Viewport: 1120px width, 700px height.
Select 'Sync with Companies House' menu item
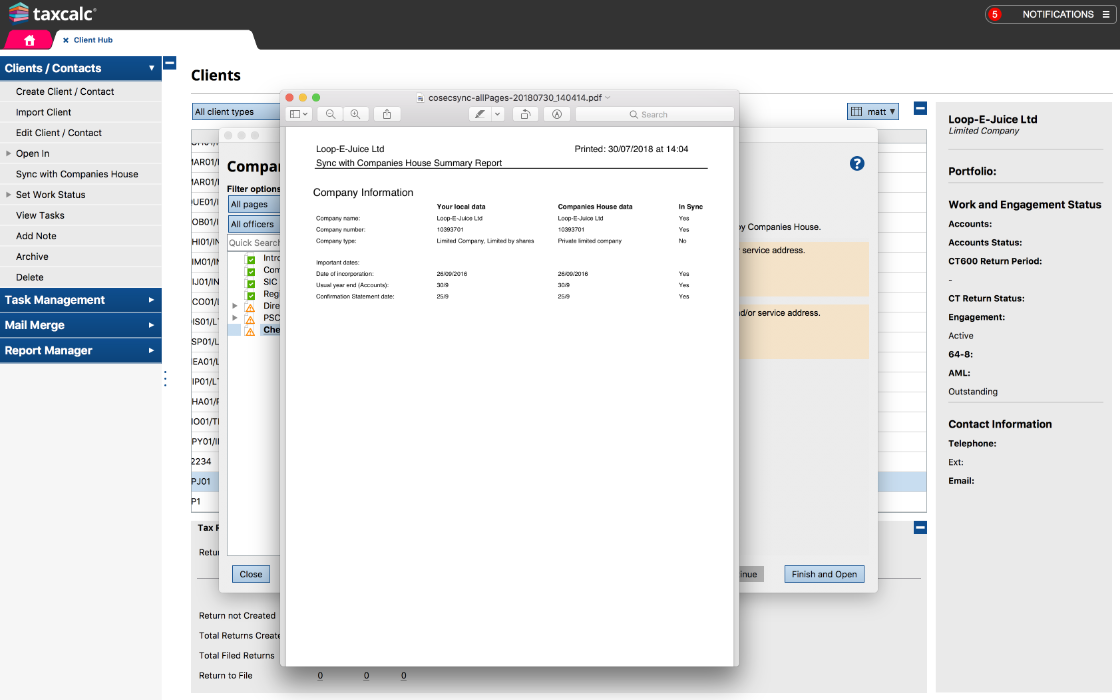77,174
